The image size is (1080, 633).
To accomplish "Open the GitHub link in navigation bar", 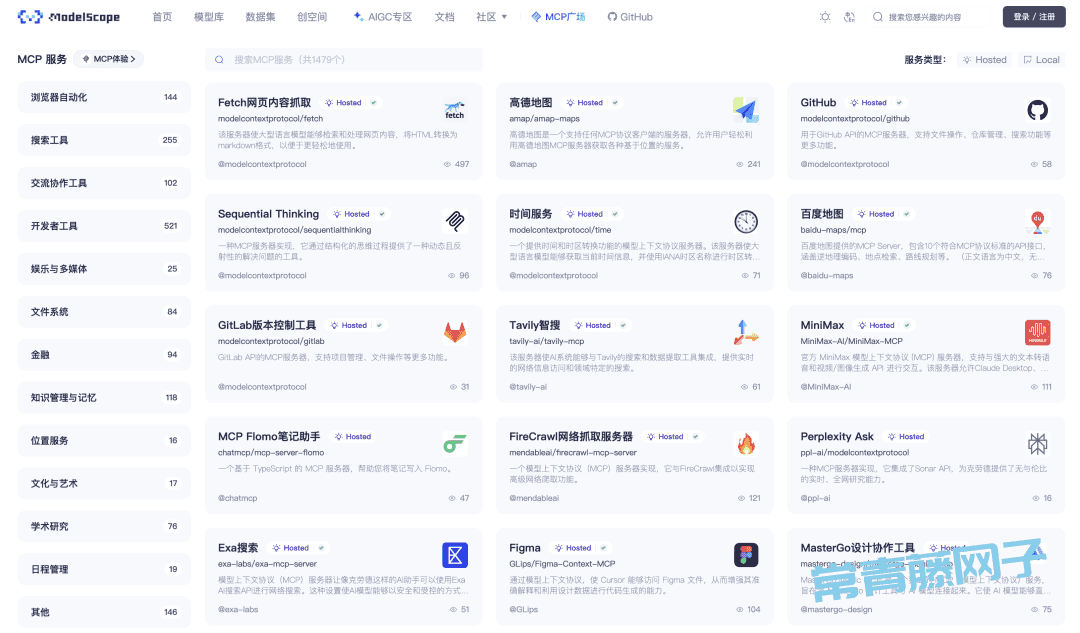I will tap(630, 17).
